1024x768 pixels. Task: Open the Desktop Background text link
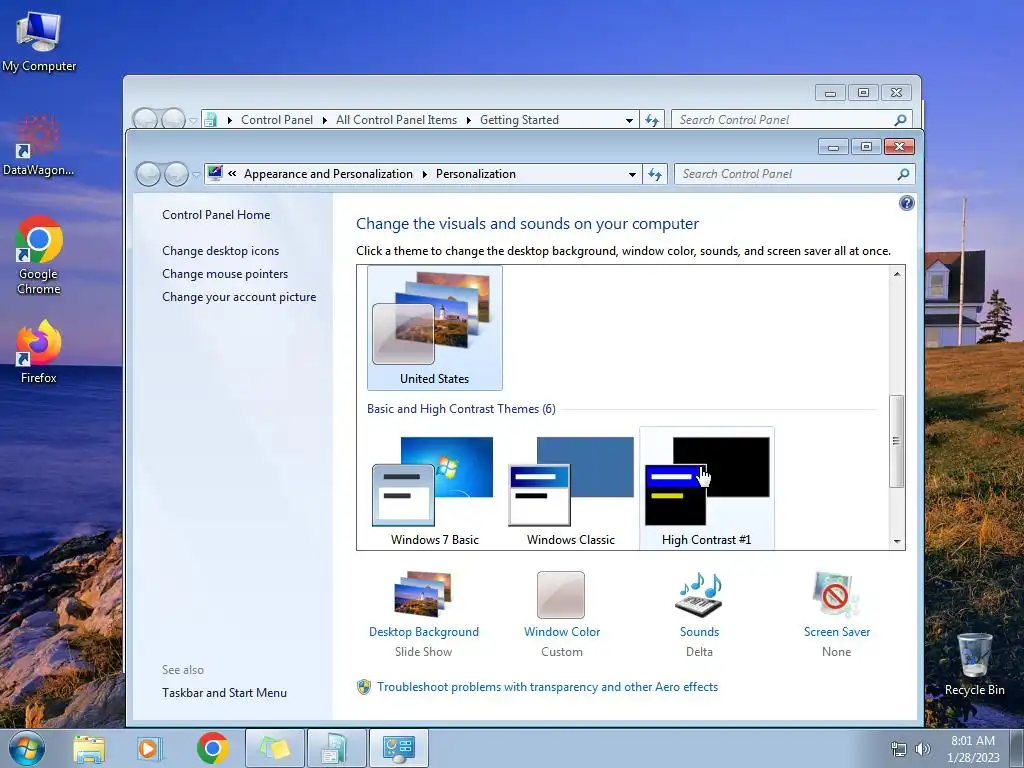pos(424,632)
